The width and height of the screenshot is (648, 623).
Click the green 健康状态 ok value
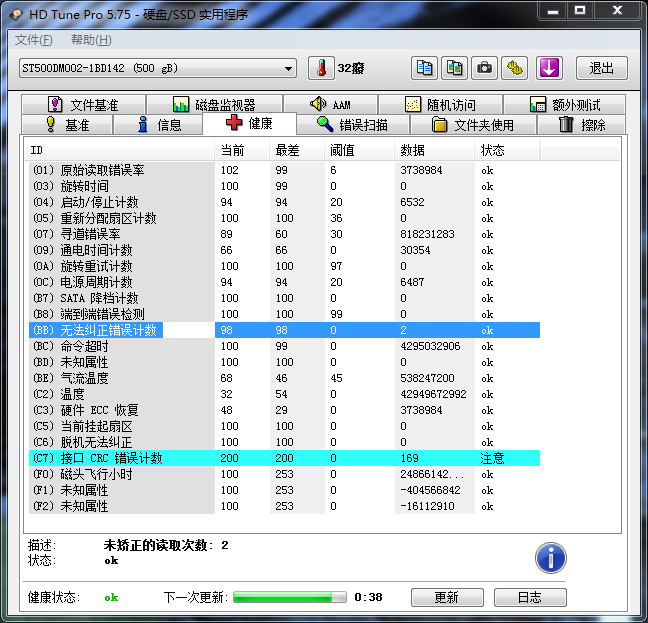point(111,597)
